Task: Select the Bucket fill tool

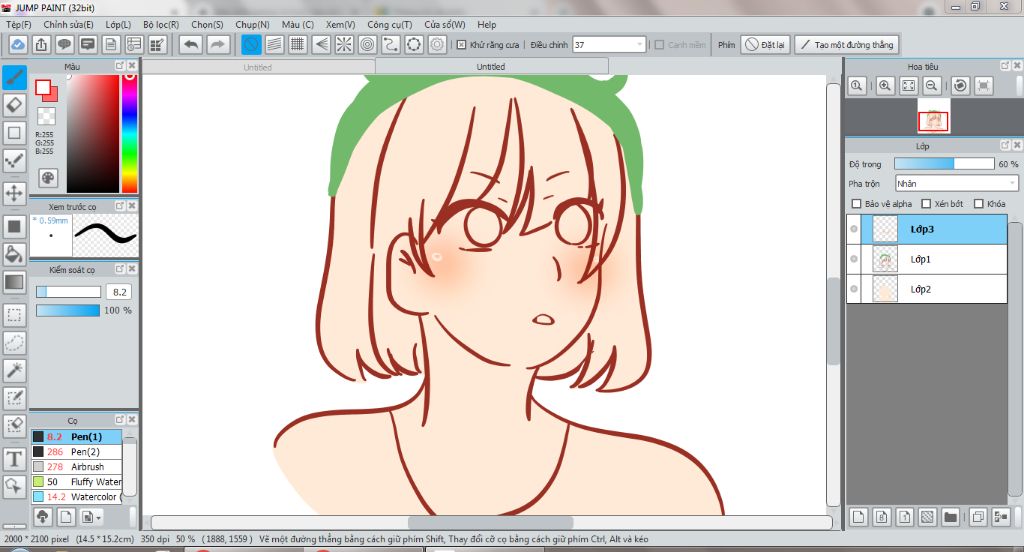Action: pos(14,254)
